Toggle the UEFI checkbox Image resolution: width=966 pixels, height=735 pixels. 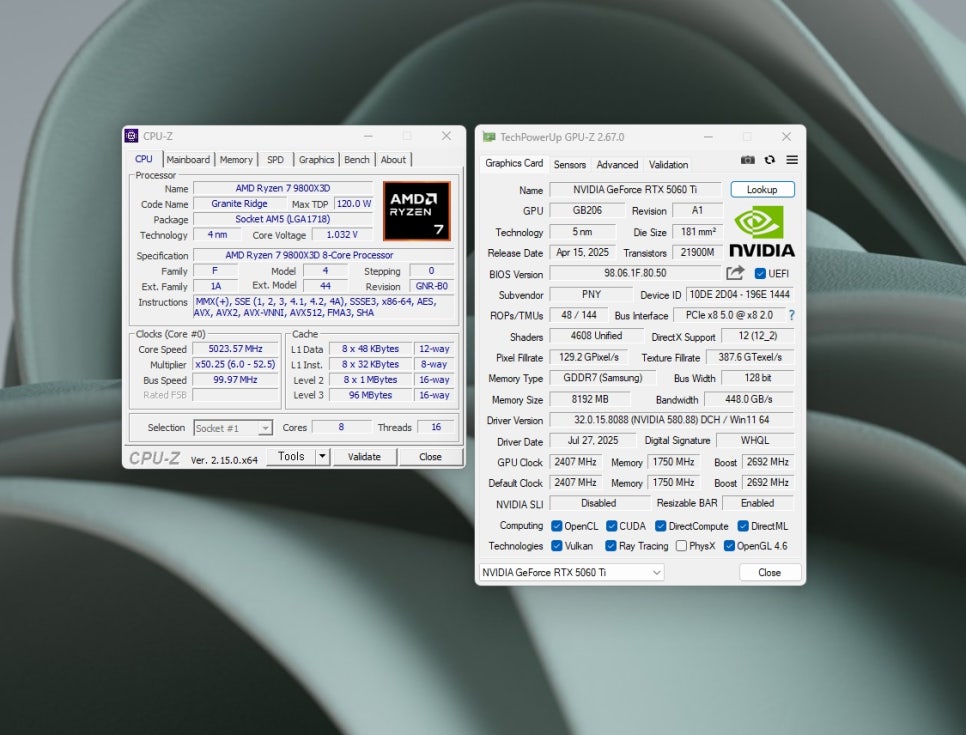[x=760, y=274]
